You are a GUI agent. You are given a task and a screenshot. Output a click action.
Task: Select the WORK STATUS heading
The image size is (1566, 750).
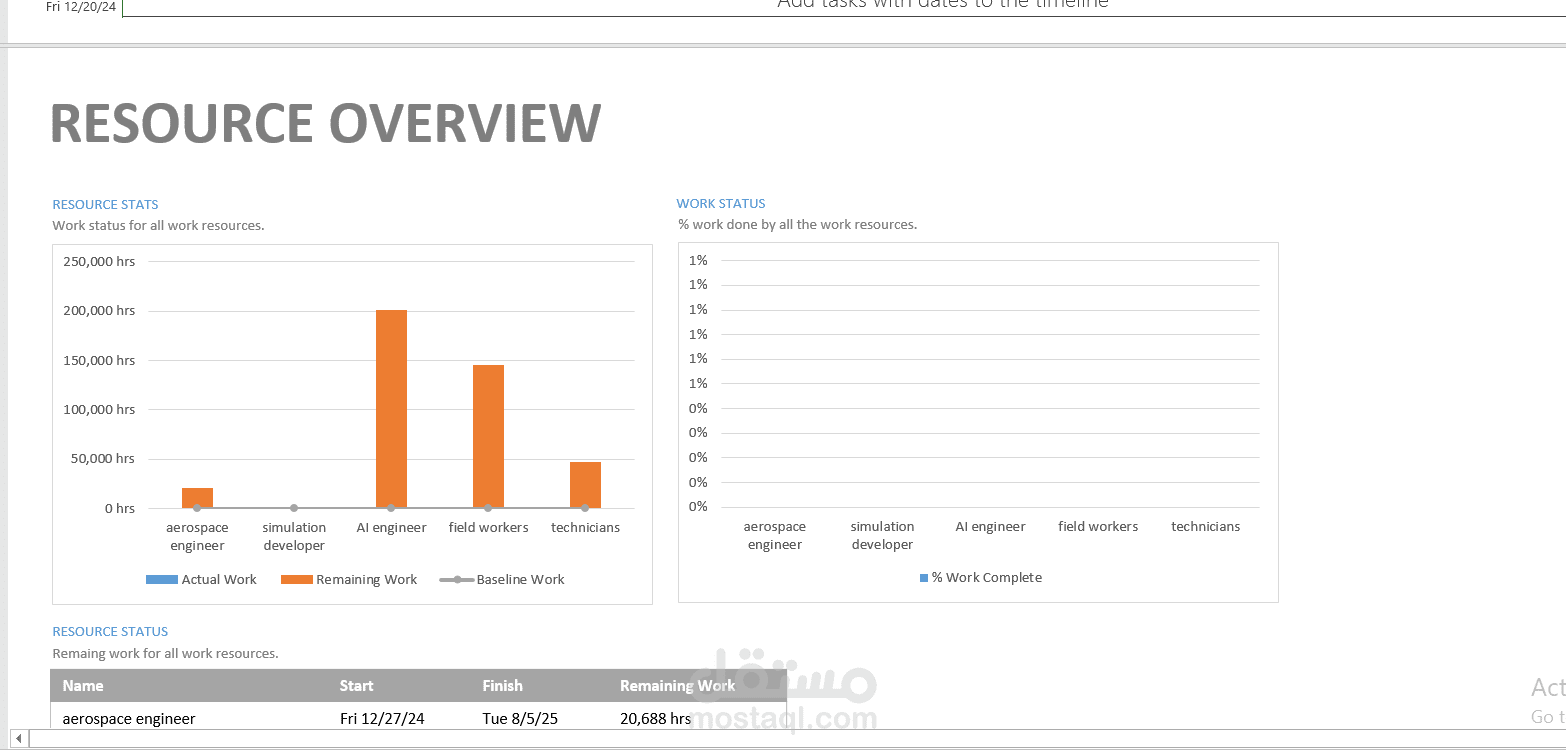click(x=721, y=203)
